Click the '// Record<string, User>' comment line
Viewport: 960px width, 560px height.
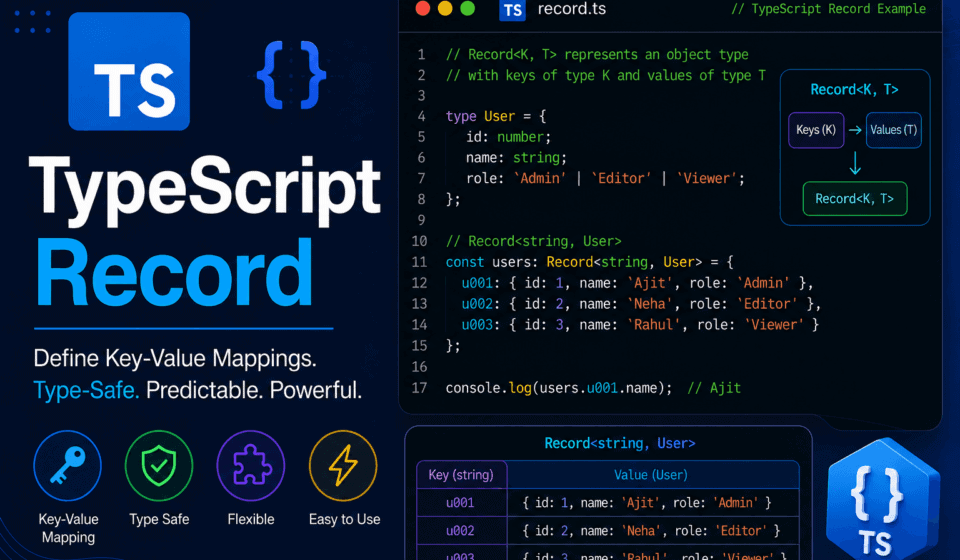533,241
